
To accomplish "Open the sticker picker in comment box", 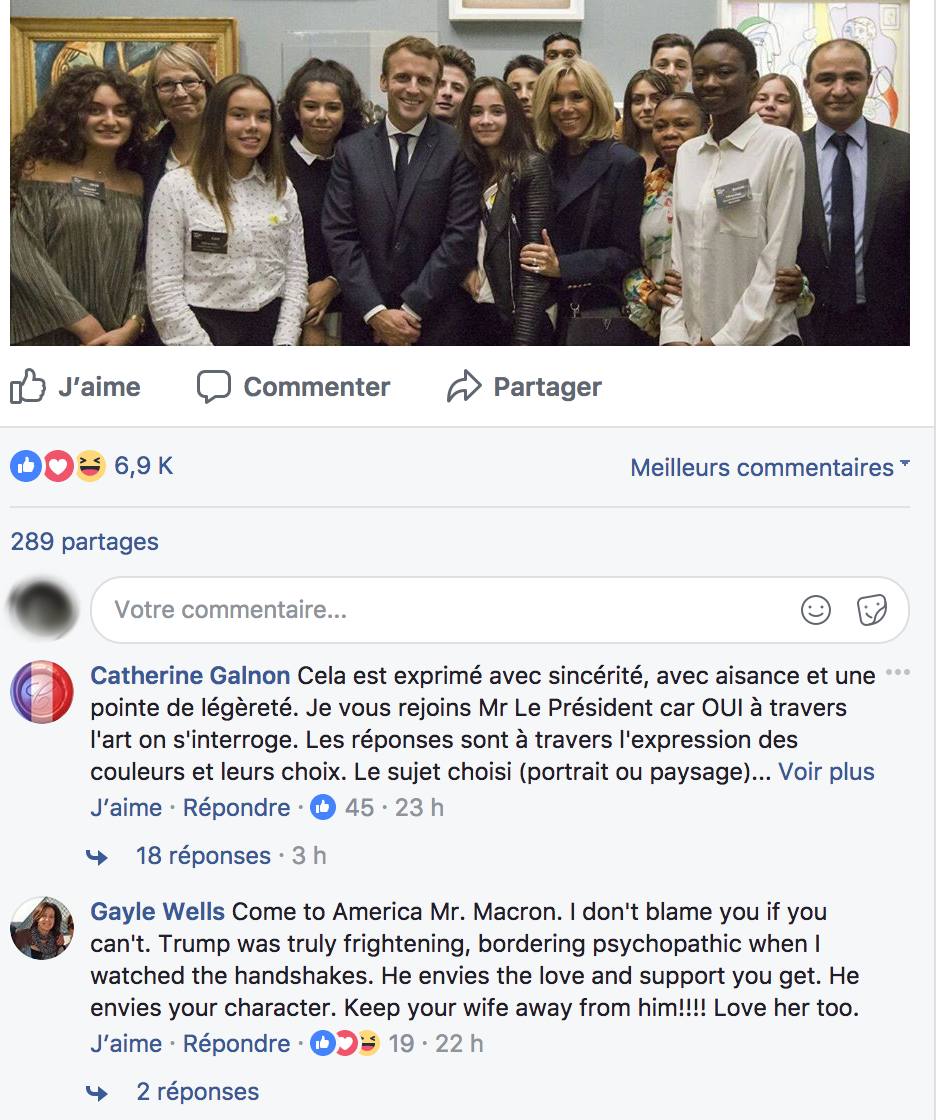I will [872, 610].
